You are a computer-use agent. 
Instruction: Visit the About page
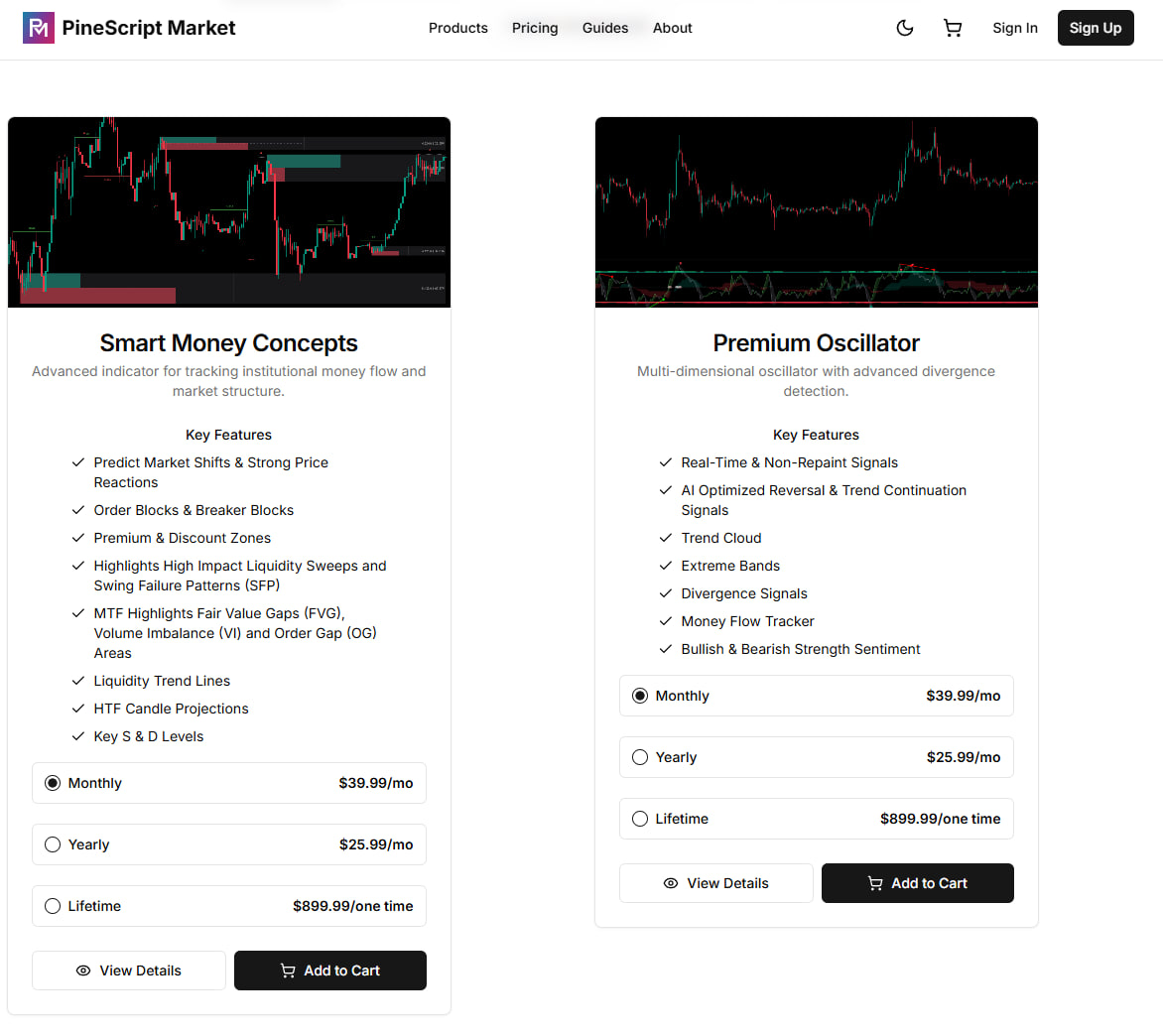click(673, 28)
